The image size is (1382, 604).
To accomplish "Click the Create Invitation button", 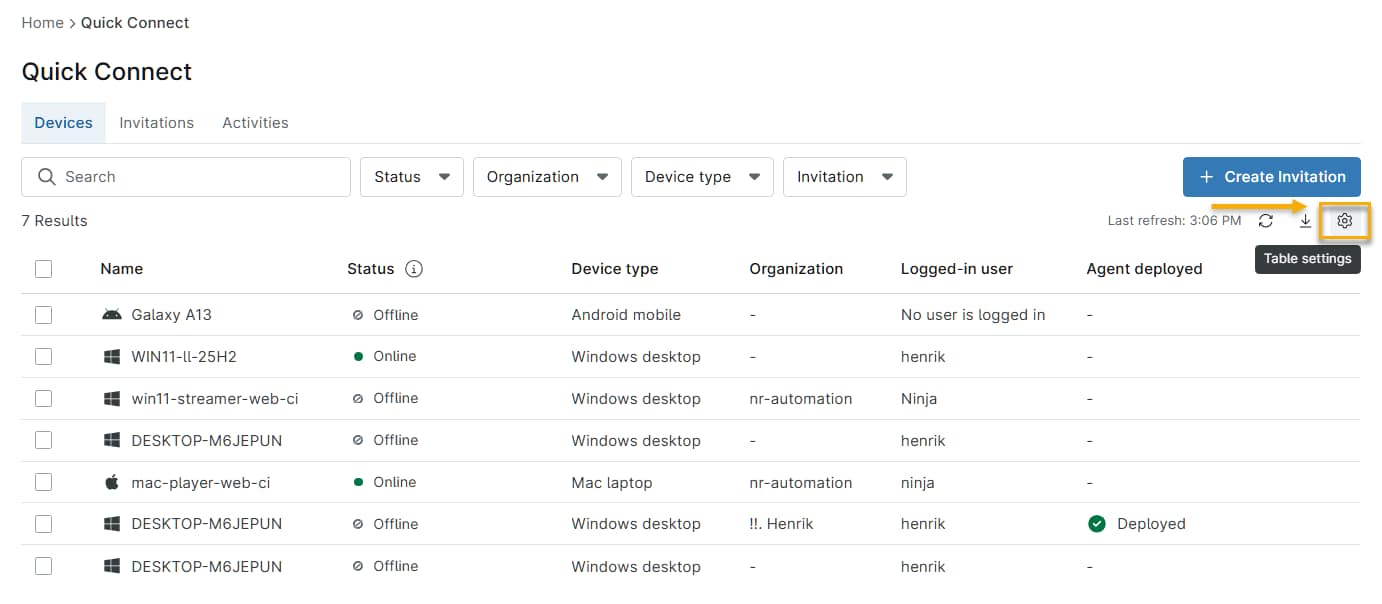I will (x=1271, y=177).
